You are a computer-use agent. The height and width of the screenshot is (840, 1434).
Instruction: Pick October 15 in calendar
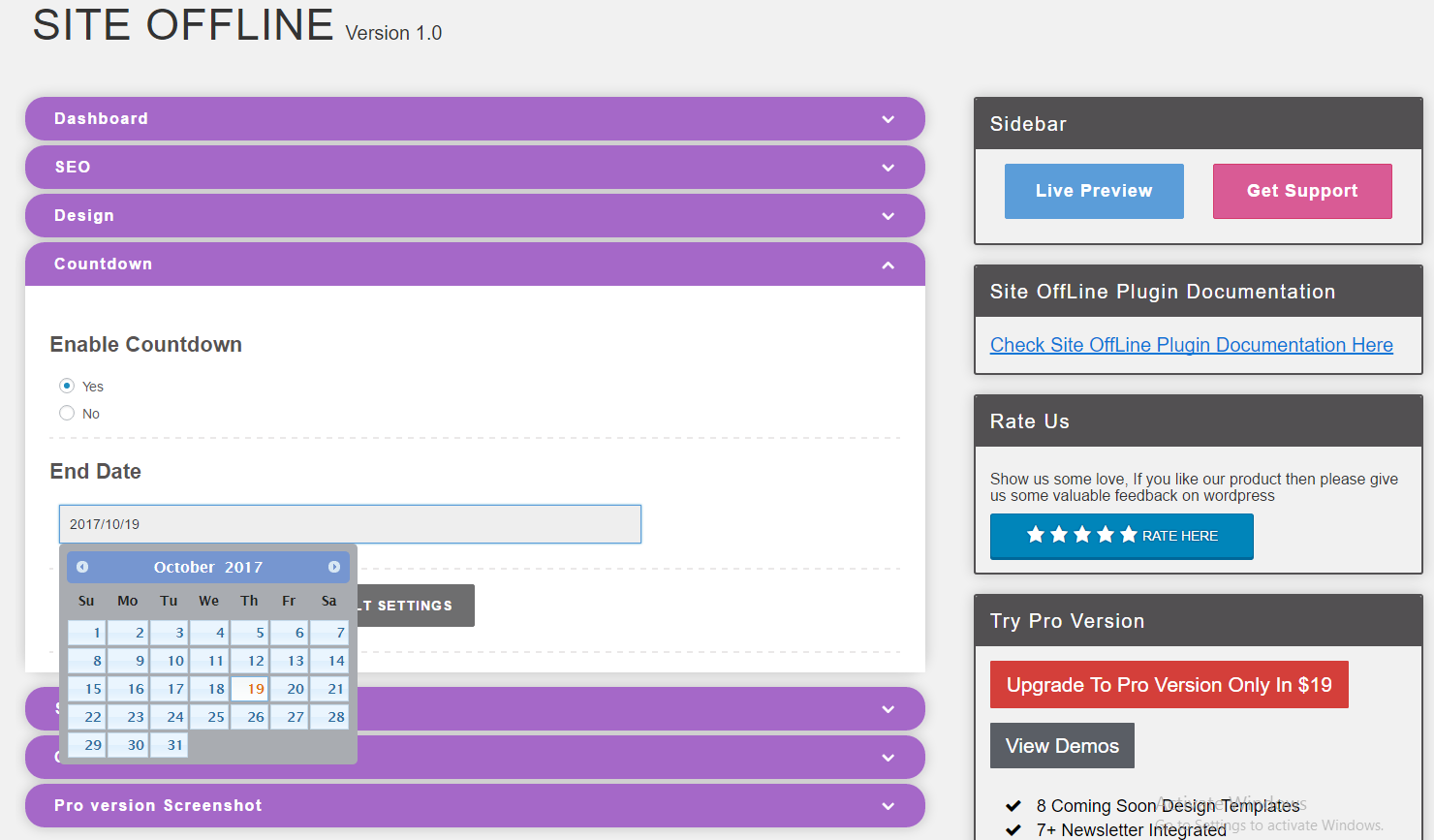tap(87, 689)
